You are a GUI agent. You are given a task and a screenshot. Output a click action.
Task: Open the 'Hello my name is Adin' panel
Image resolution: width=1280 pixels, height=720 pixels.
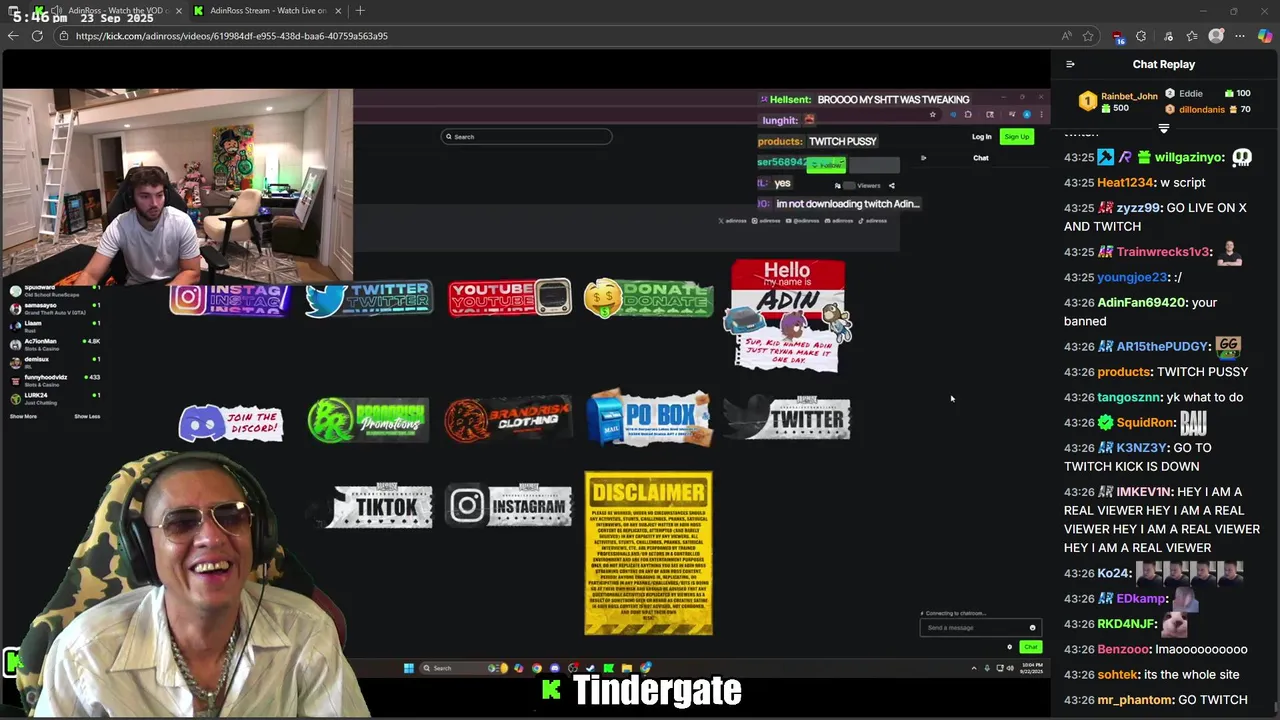(x=790, y=315)
